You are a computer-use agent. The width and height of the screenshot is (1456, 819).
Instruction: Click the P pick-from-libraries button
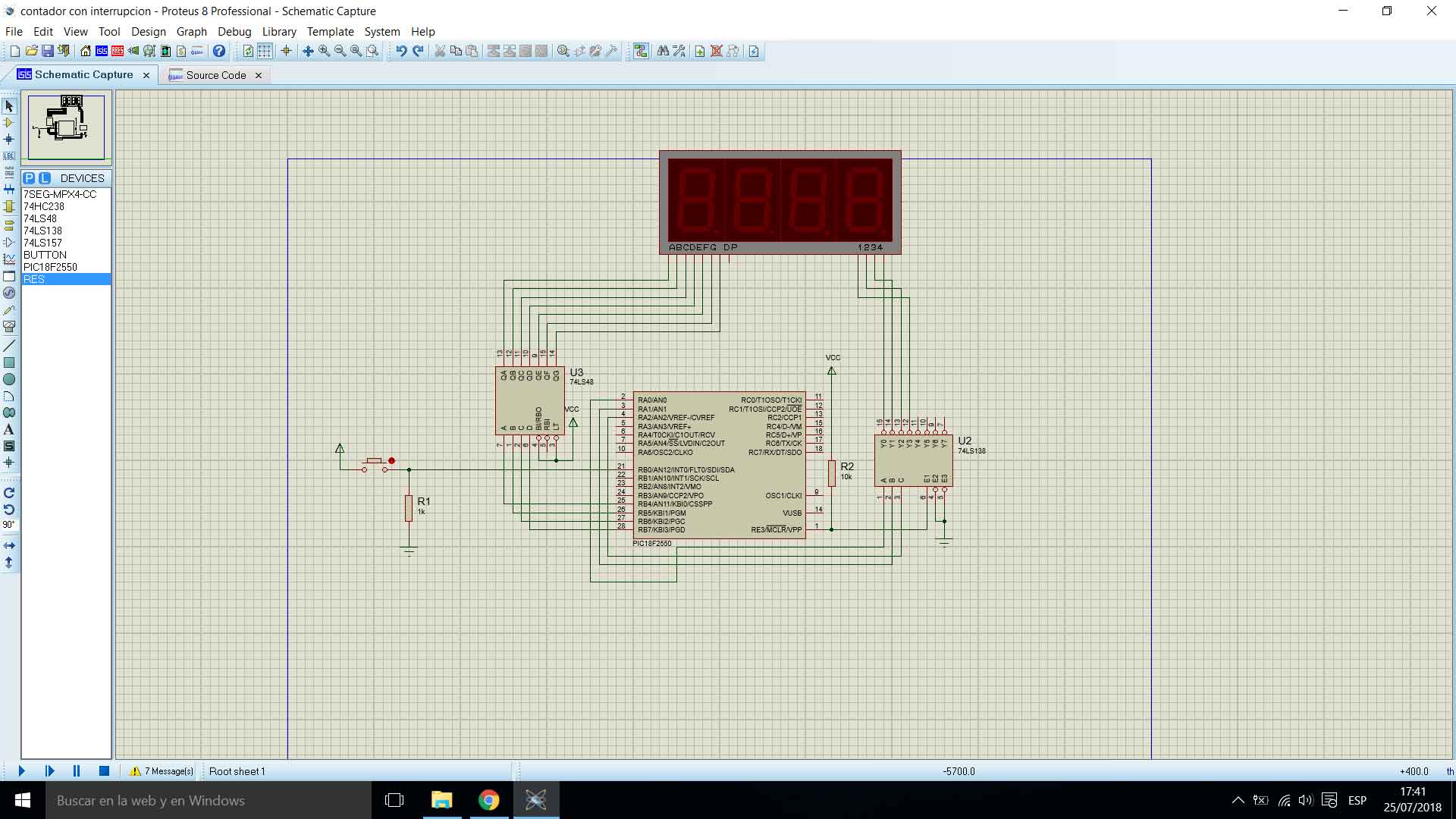click(x=29, y=178)
